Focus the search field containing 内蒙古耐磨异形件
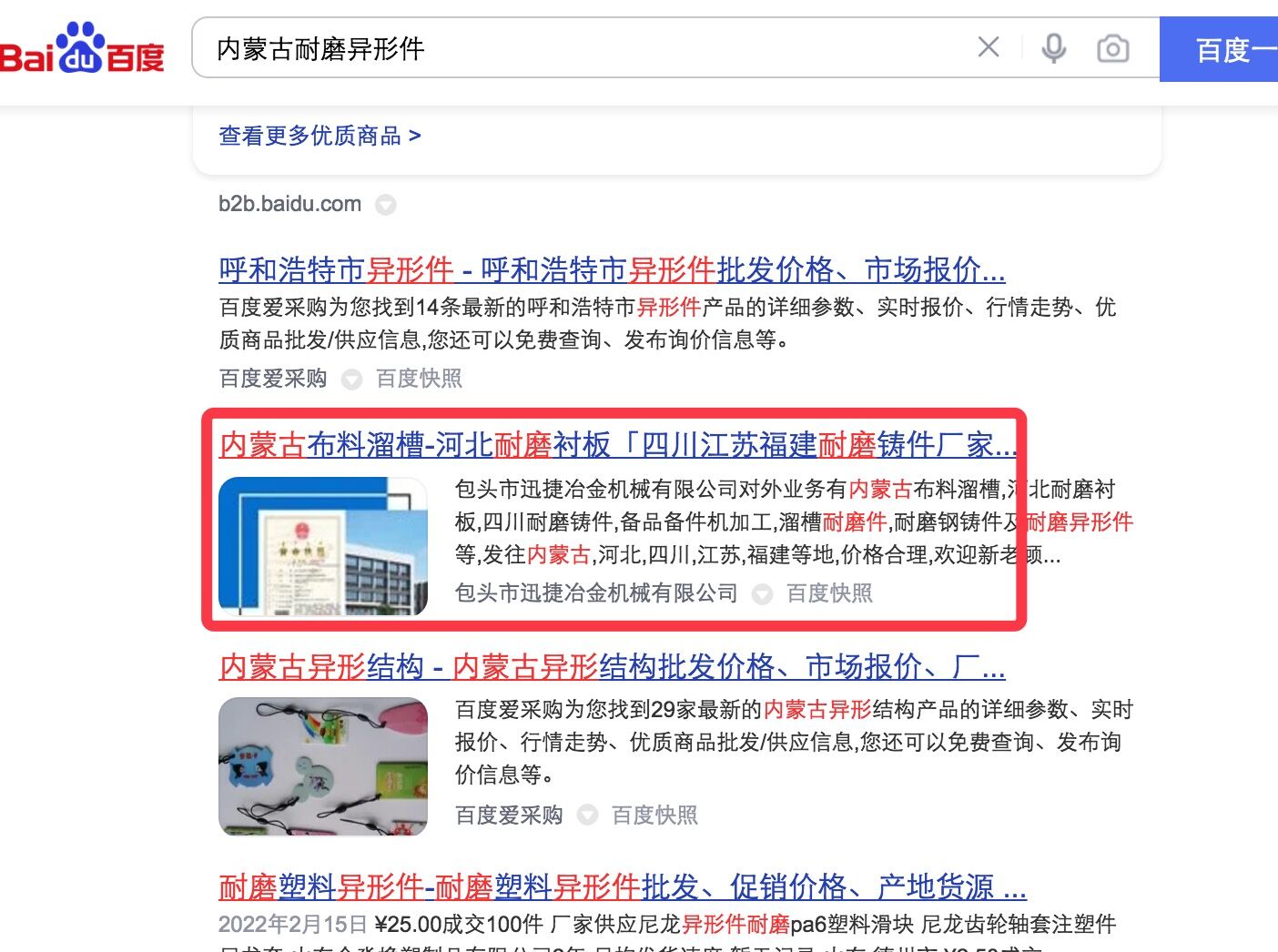 pos(583,48)
